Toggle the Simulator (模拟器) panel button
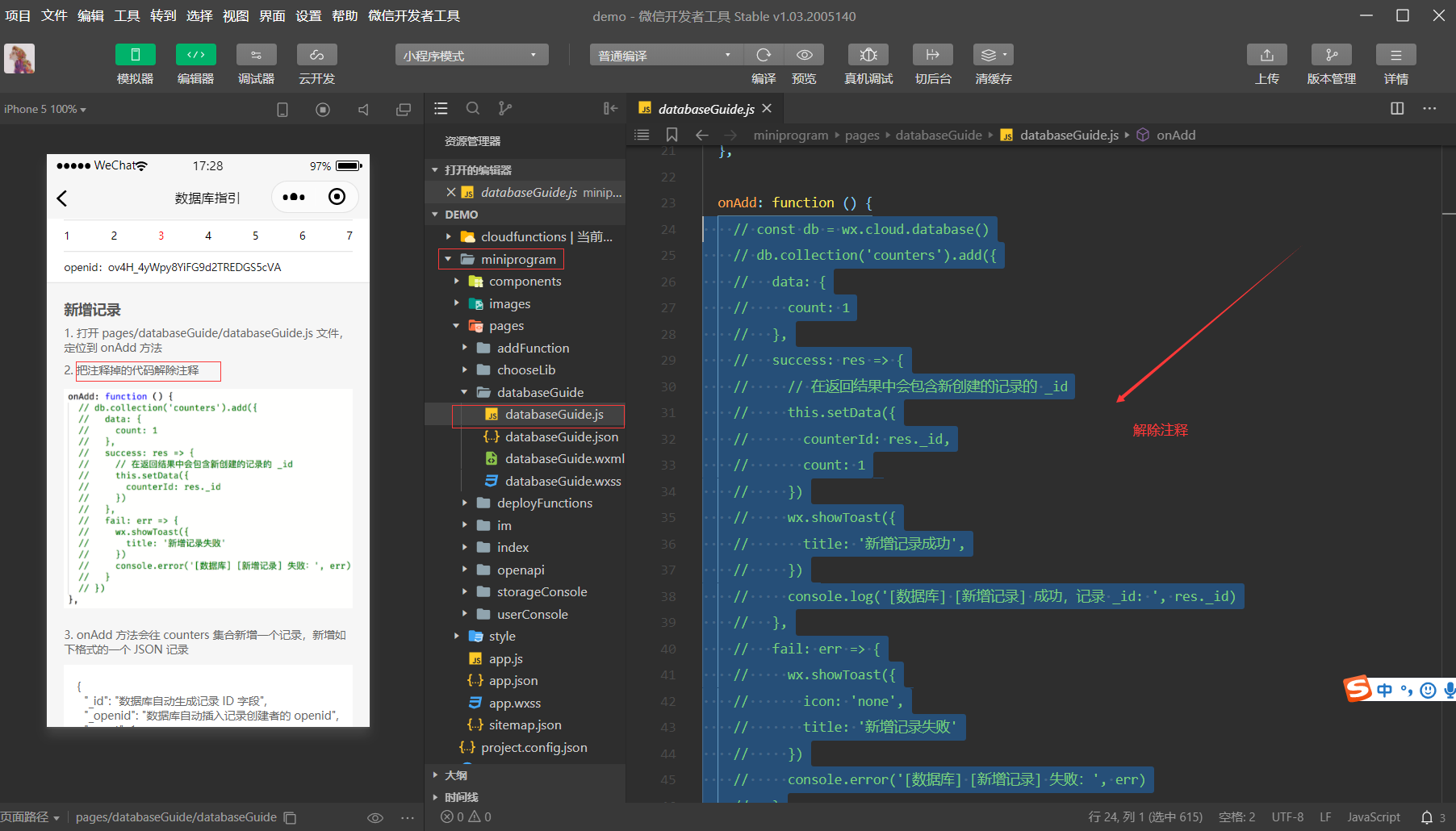1456x831 pixels. tap(136, 55)
